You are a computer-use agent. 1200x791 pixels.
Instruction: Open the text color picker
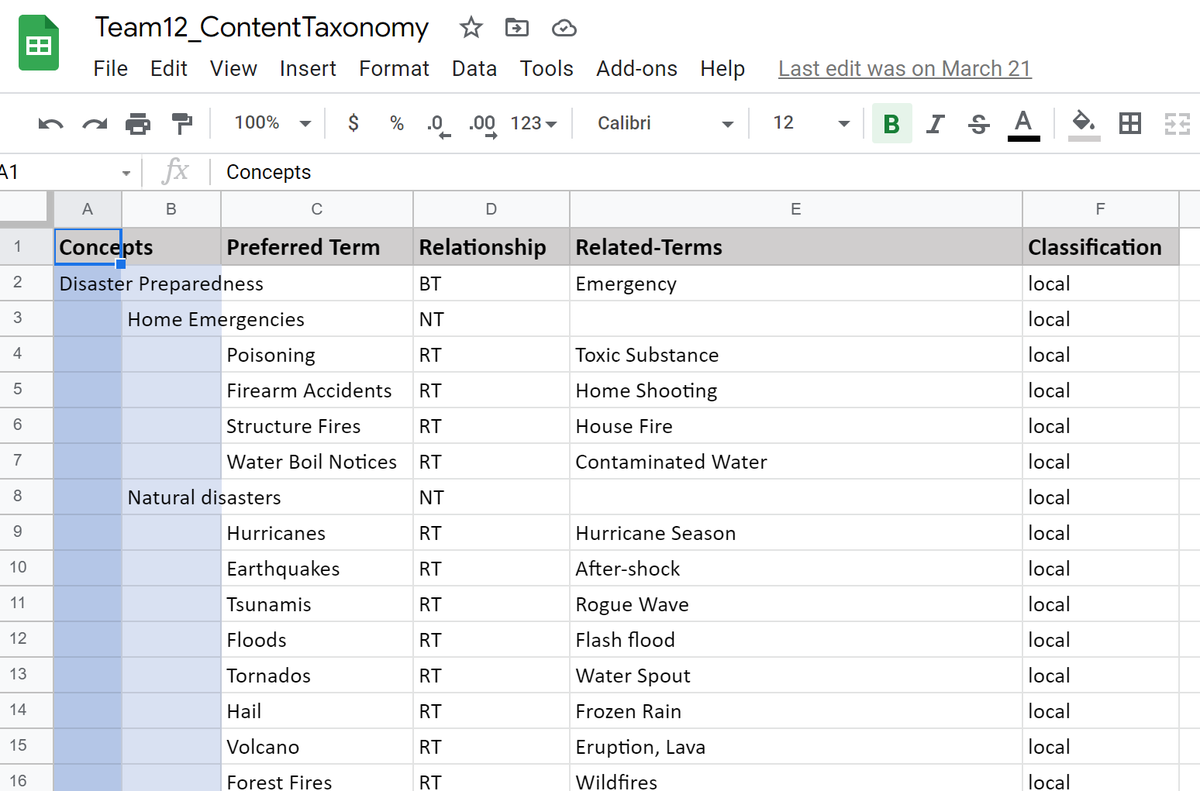pos(1022,124)
